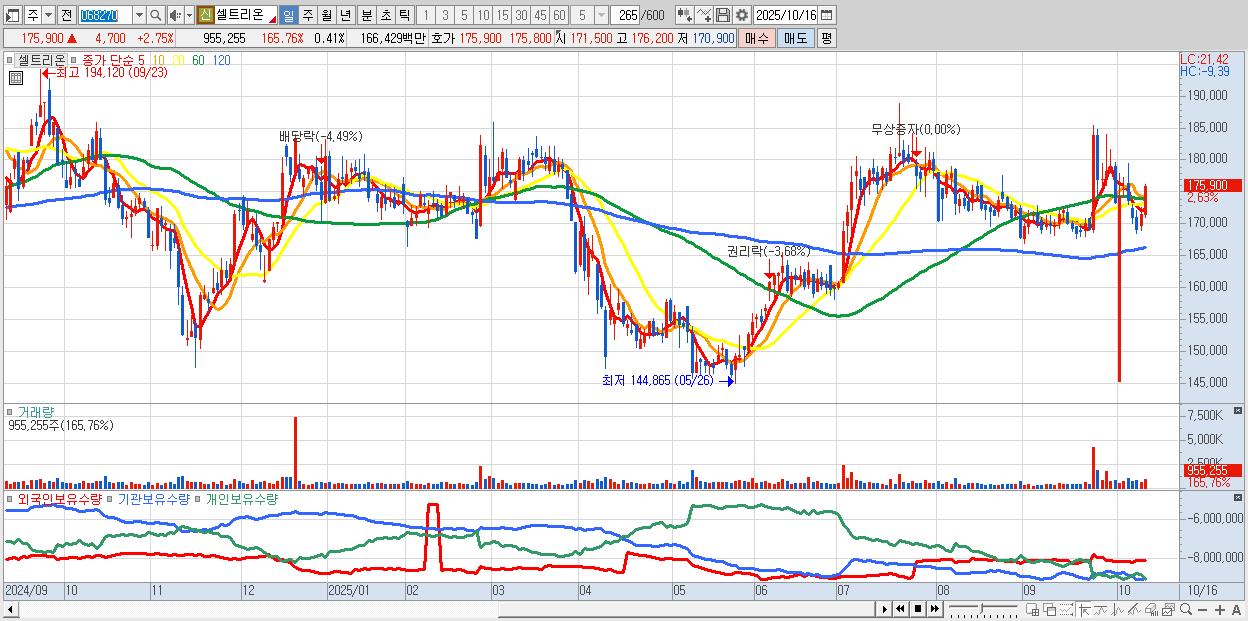Click the 신 badge before the stock name
The height and width of the screenshot is (621, 1248).
tap(205, 15)
